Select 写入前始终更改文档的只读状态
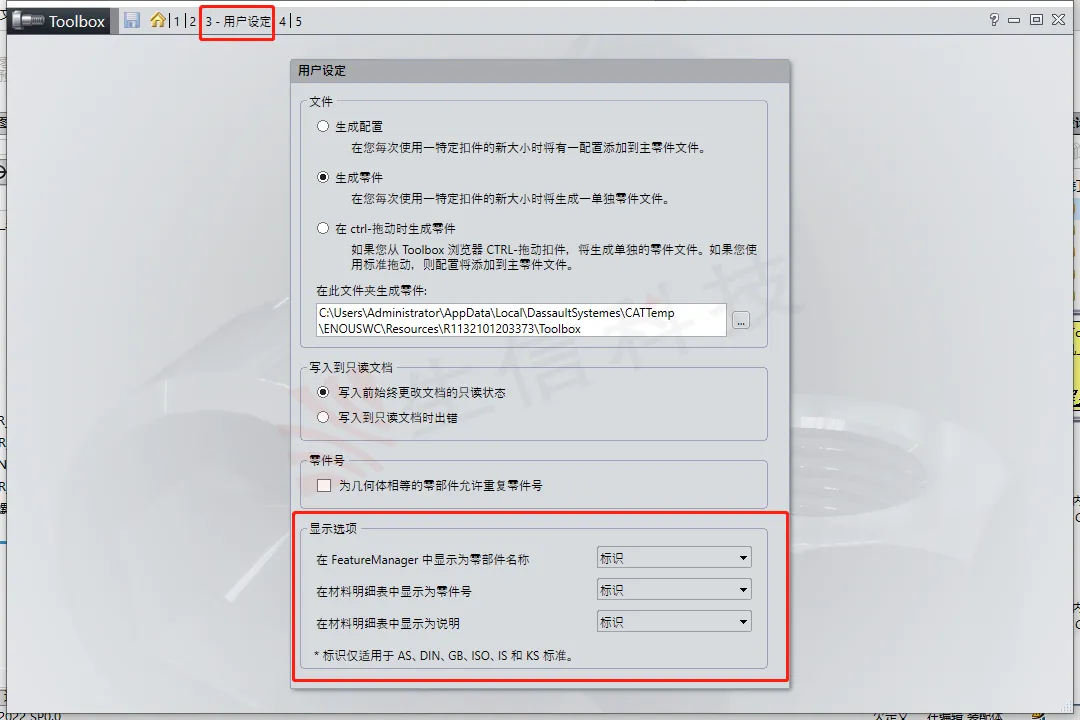 pyautogui.click(x=323, y=392)
